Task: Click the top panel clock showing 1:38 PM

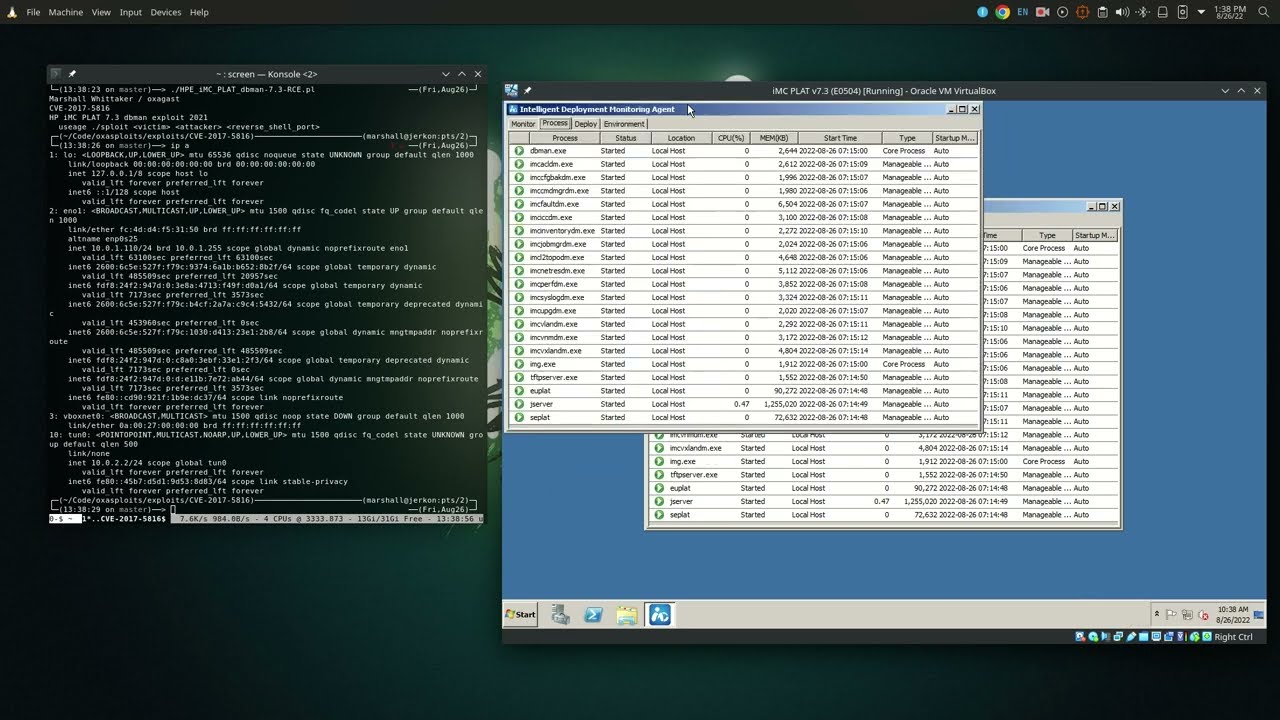Action: [x=1229, y=12]
